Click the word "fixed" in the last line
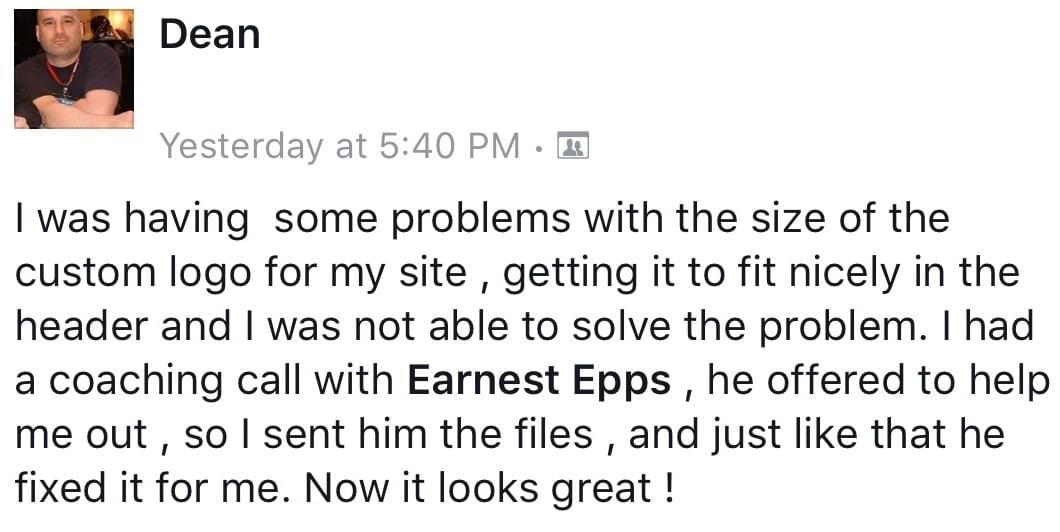 coord(60,488)
